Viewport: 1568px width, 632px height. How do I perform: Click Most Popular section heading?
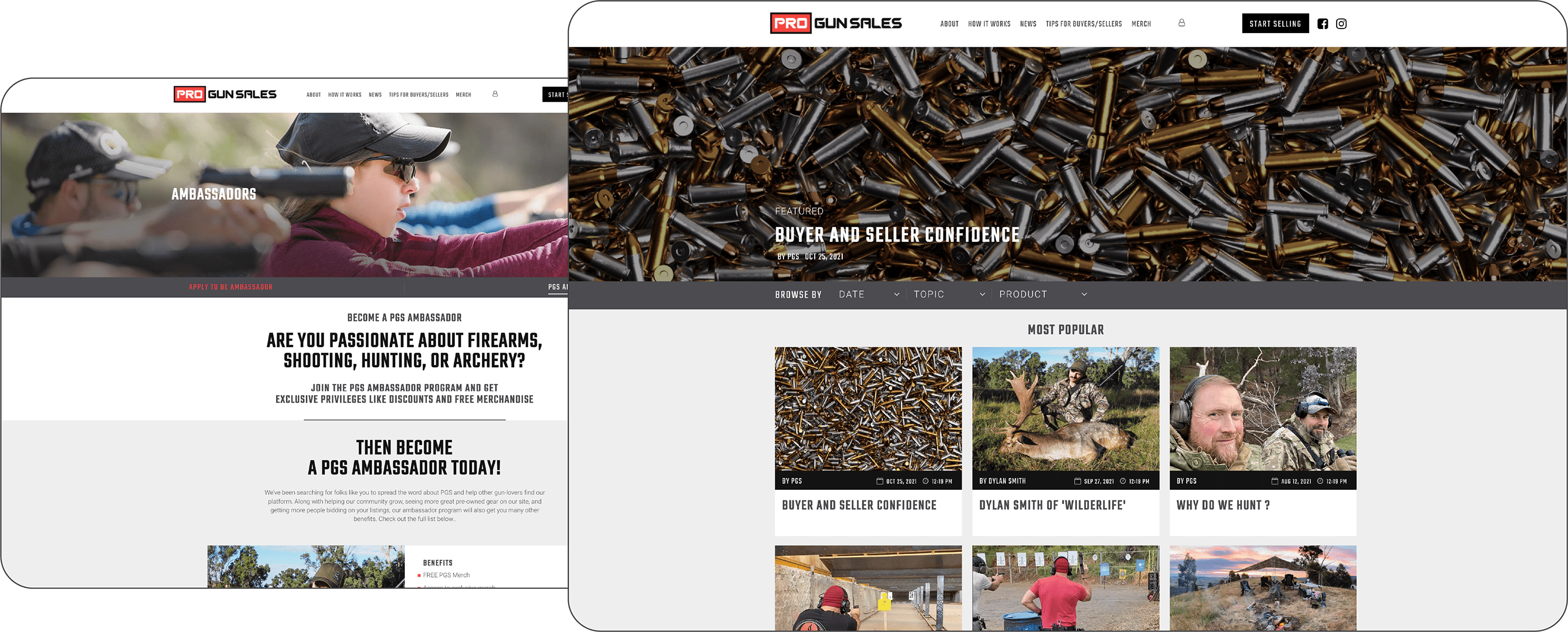tap(1065, 330)
